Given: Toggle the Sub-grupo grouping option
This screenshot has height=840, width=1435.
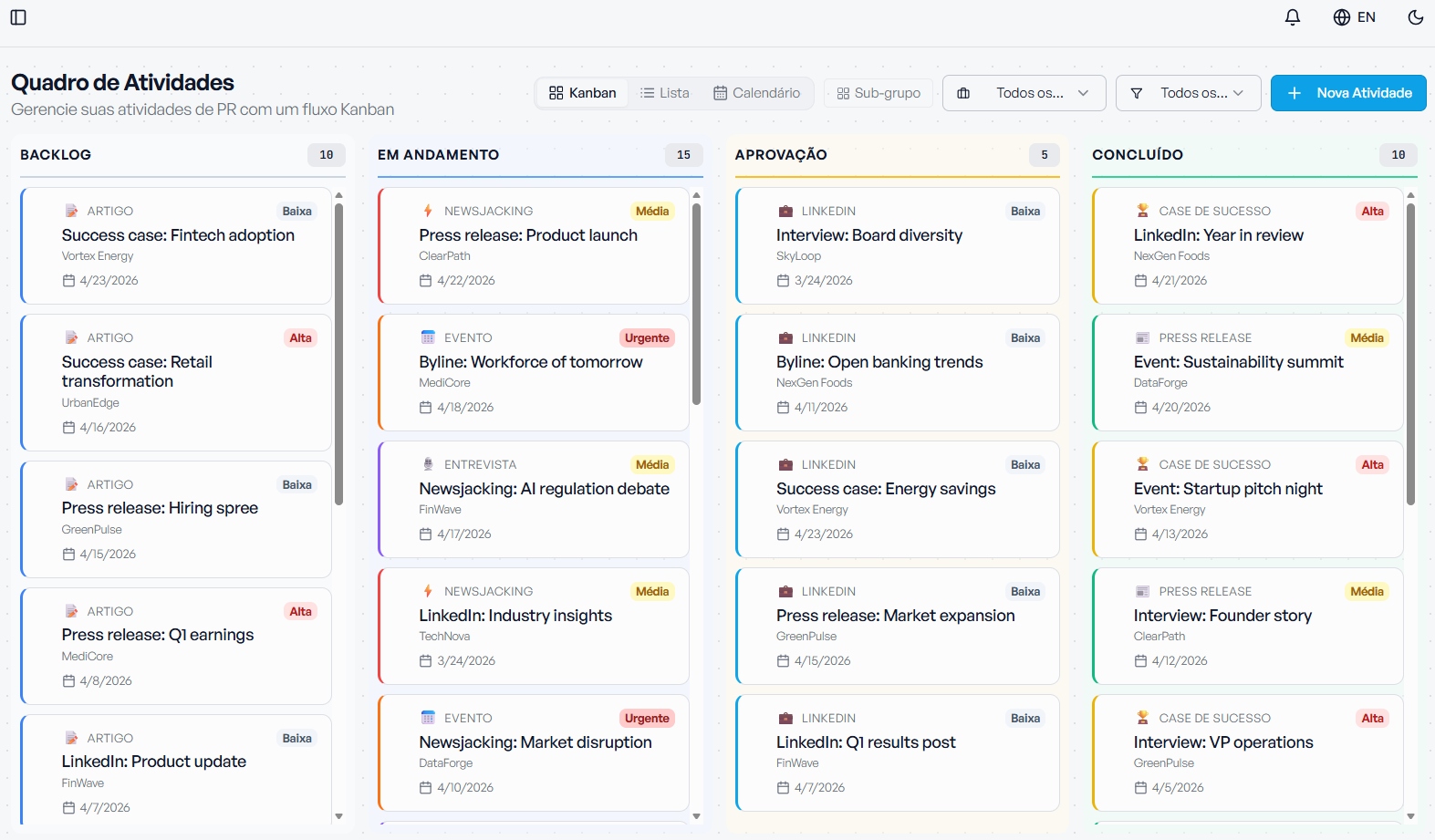Looking at the screenshot, I should (879, 93).
